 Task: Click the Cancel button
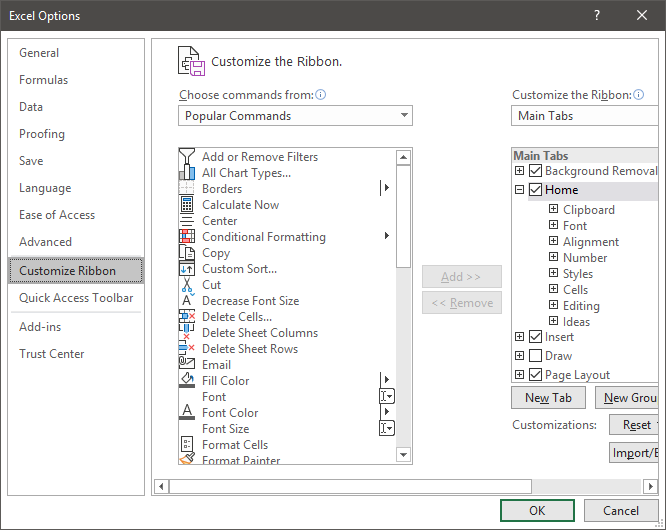pyautogui.click(x=621, y=510)
